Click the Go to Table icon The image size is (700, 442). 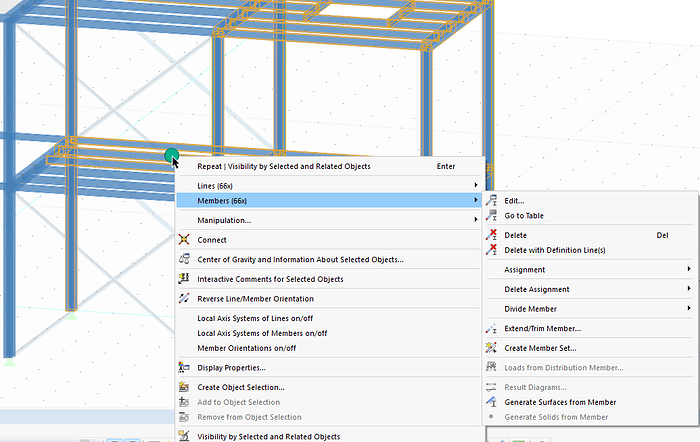[x=491, y=216]
